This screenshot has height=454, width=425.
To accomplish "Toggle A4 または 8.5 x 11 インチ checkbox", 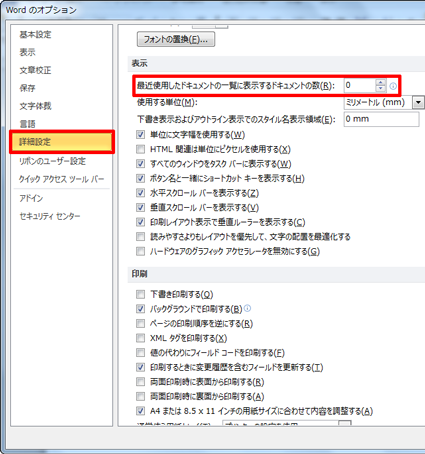I will point(140,411).
